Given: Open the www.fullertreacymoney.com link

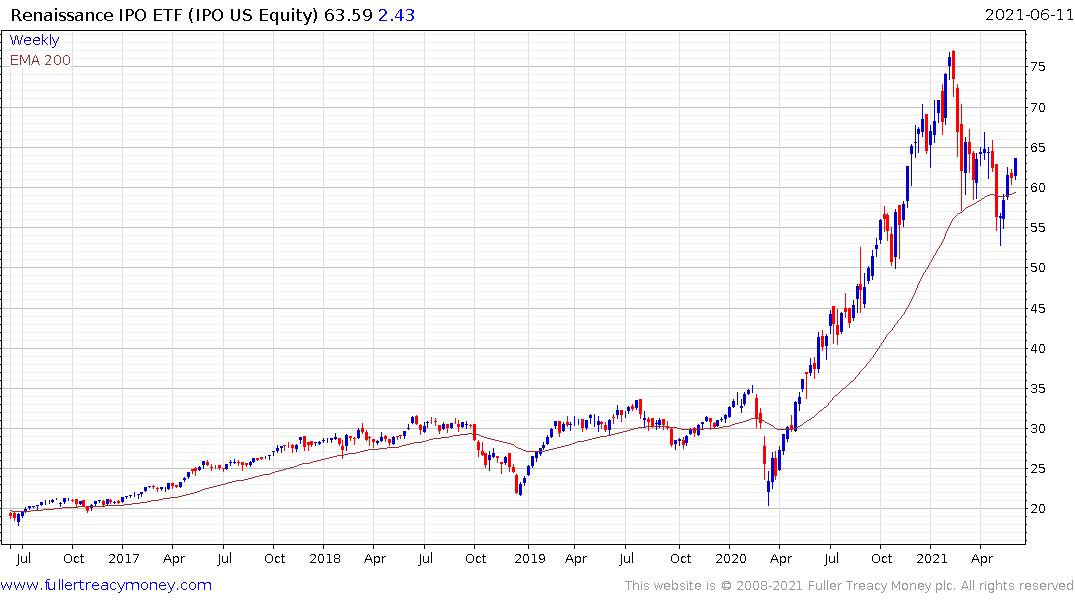Looking at the screenshot, I should pos(106,586).
